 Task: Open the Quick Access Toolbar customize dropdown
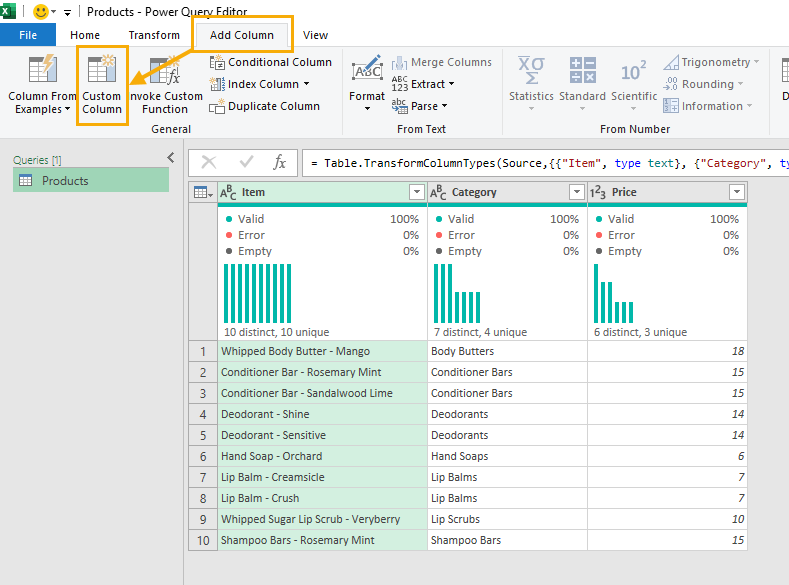pos(67,13)
